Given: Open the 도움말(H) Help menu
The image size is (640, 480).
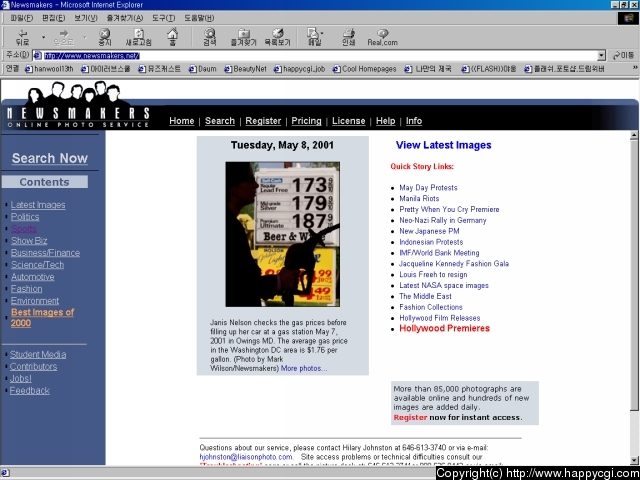Looking at the screenshot, I should tap(199, 18).
